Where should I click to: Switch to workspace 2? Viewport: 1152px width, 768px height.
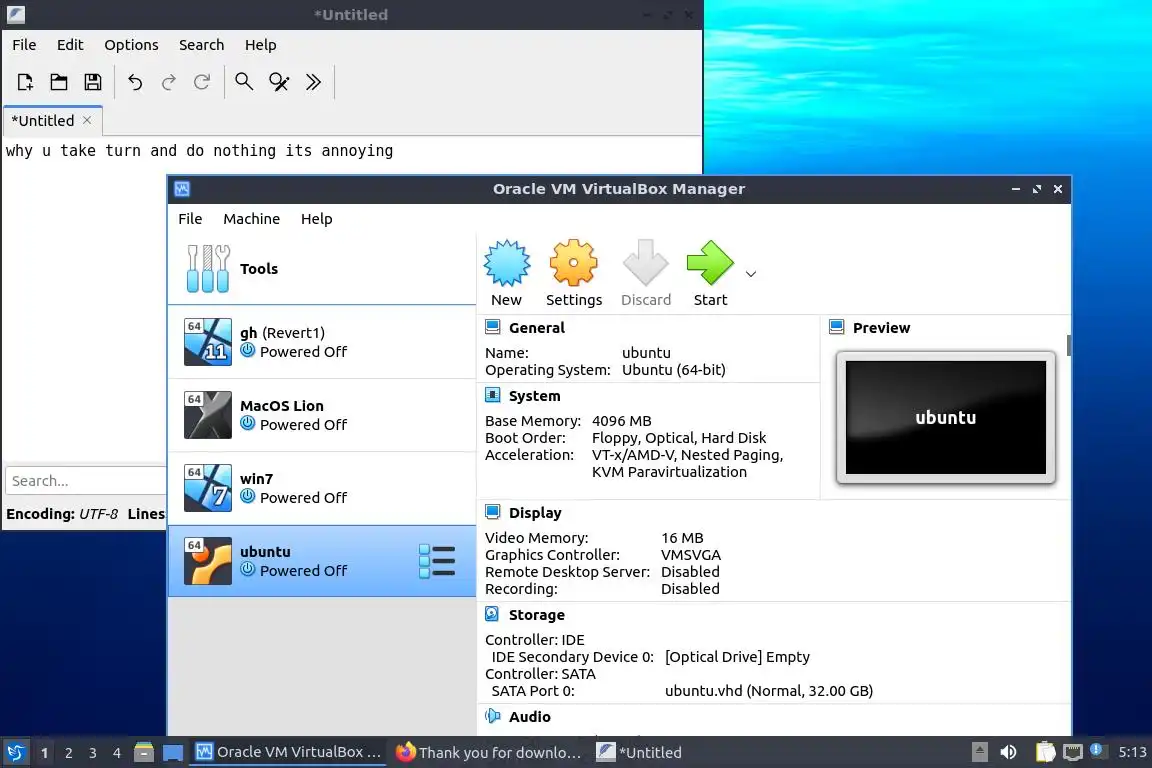coord(69,753)
